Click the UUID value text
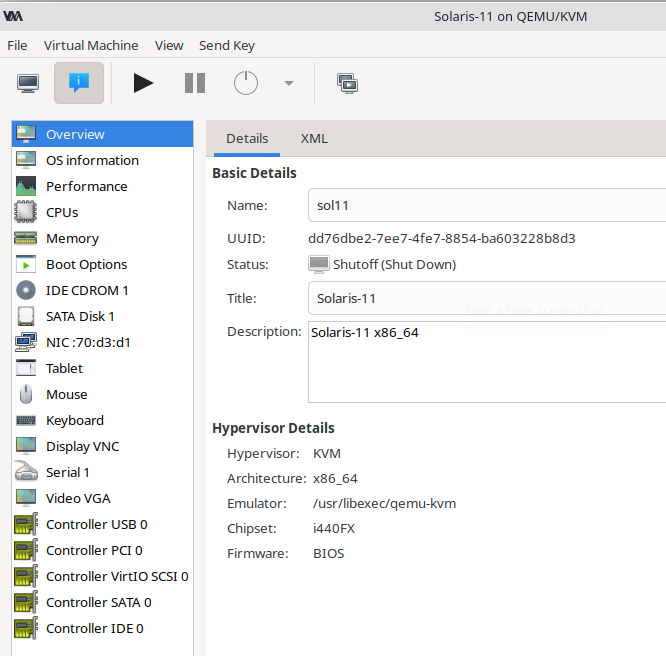This screenshot has width=666, height=656. 442,238
